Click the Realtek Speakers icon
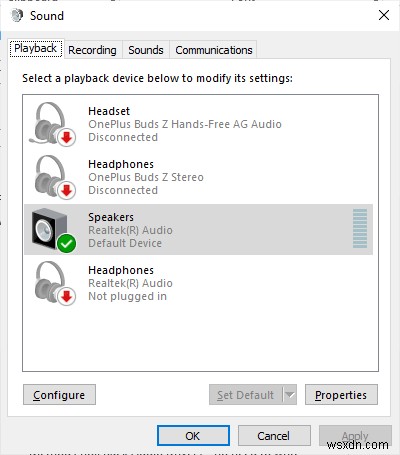 click(x=53, y=230)
